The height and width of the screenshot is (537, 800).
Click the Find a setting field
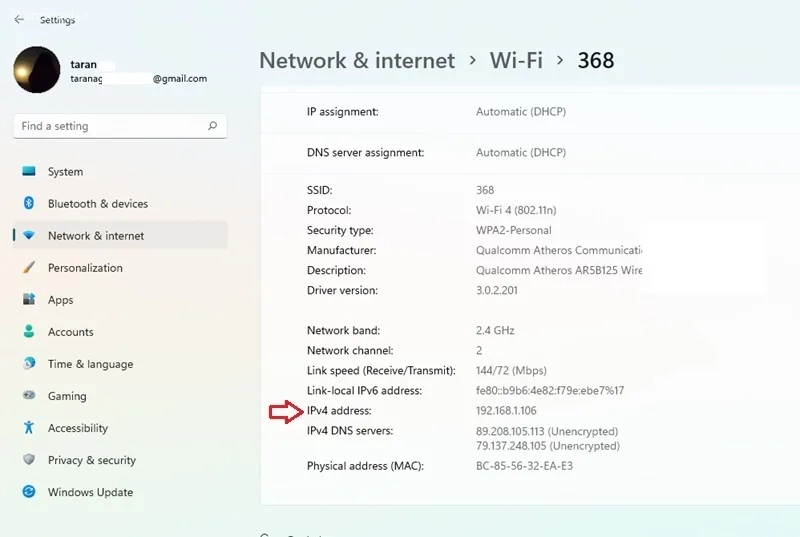(120, 126)
